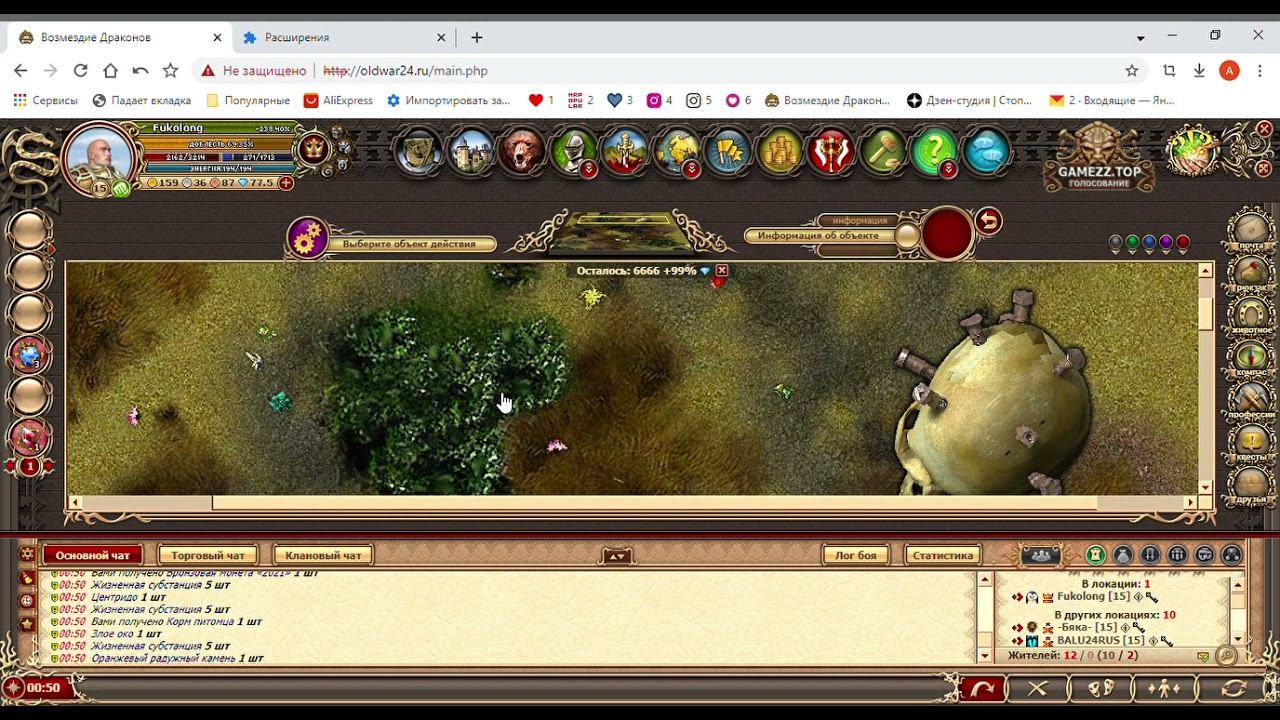Screen dimensions: 1280x720
Task: Toggle the green circle player-list filter
Action: (1096, 555)
